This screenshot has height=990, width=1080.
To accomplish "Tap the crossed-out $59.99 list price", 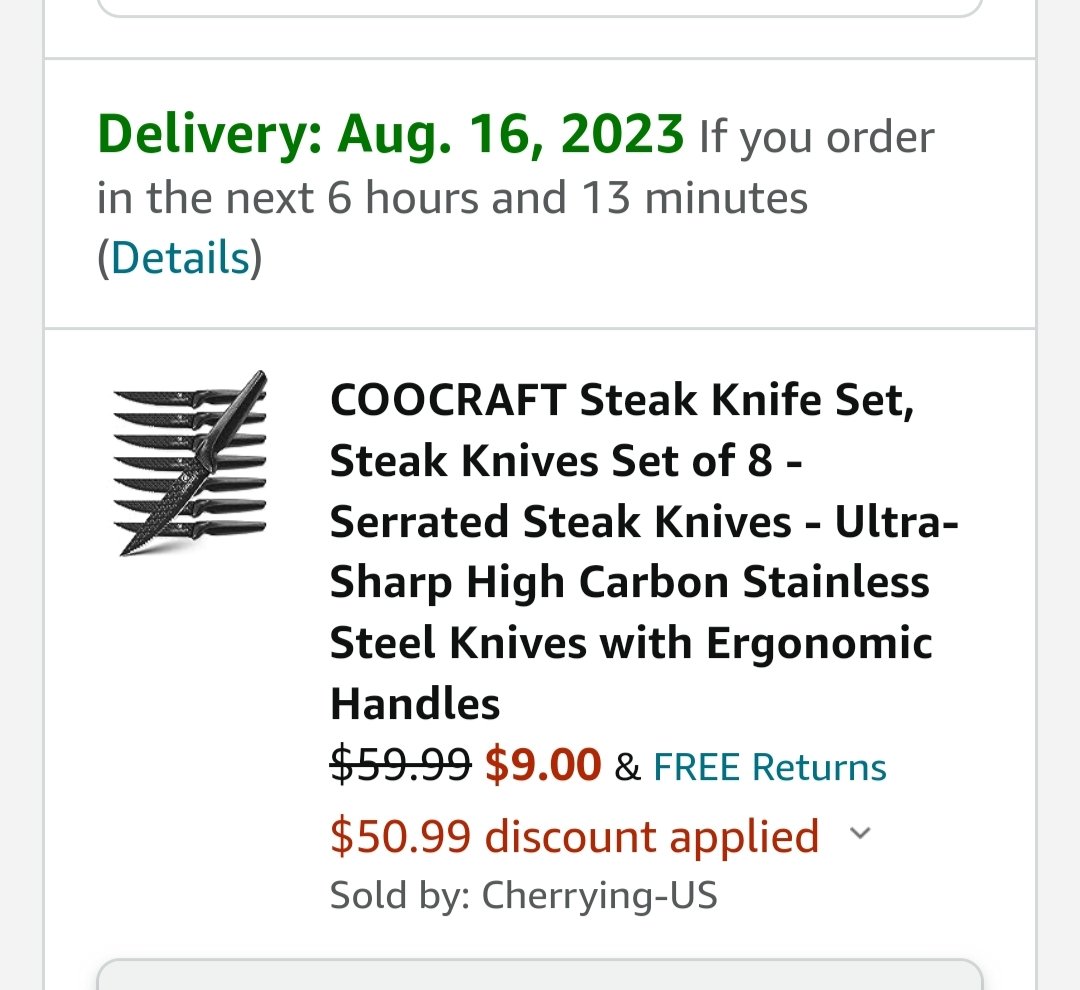I will [x=400, y=765].
